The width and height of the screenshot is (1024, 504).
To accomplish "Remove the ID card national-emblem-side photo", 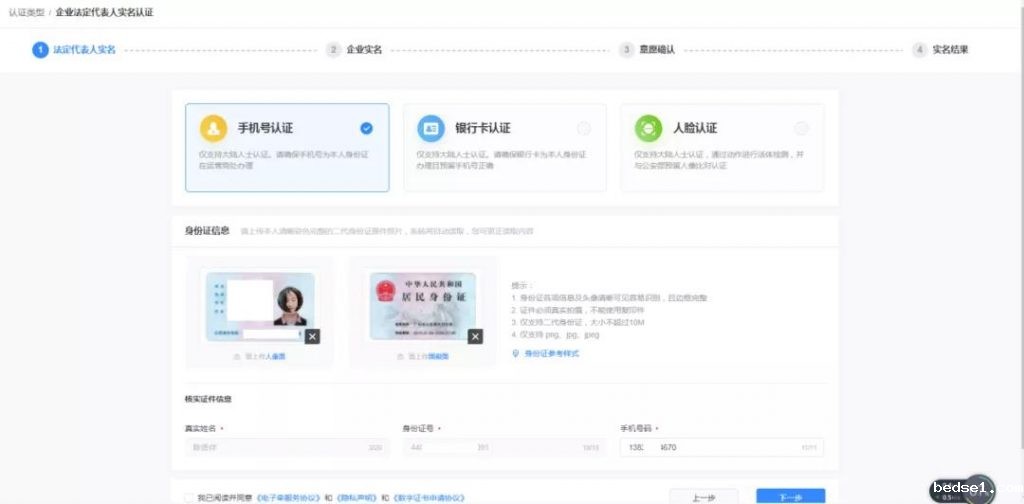I will tap(475, 337).
